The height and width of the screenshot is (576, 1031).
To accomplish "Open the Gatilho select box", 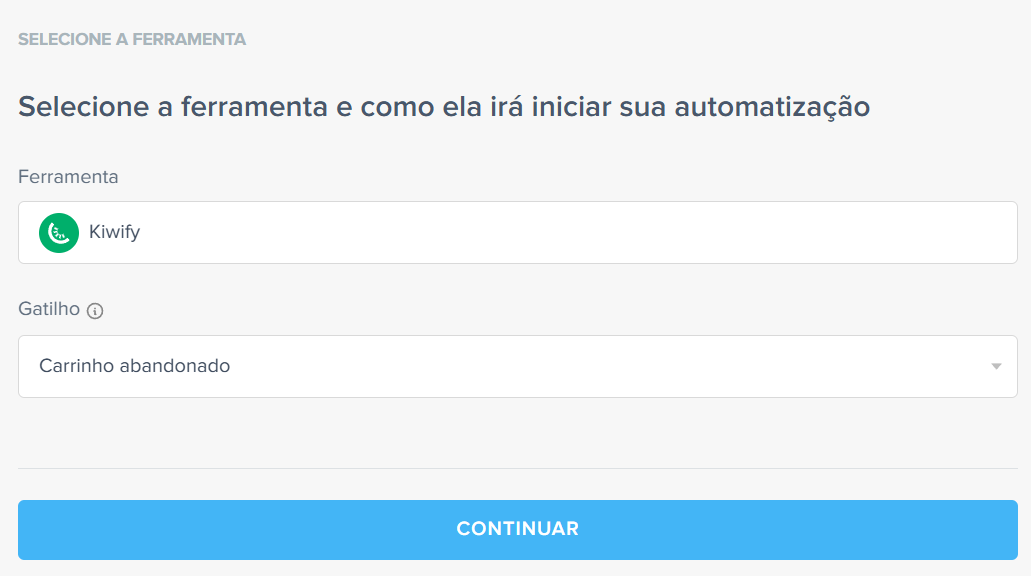I will pos(517,366).
